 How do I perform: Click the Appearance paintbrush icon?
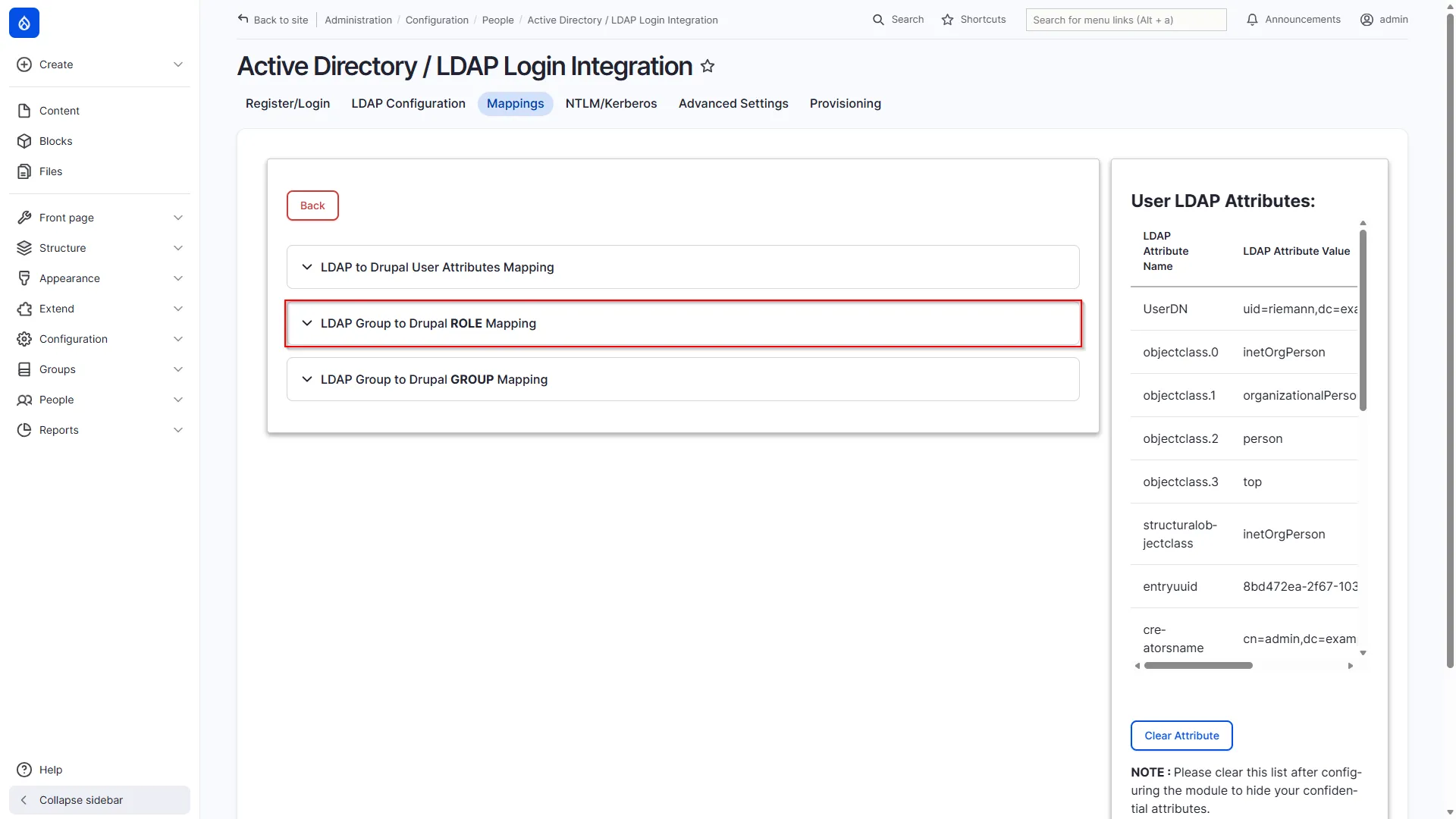point(24,278)
